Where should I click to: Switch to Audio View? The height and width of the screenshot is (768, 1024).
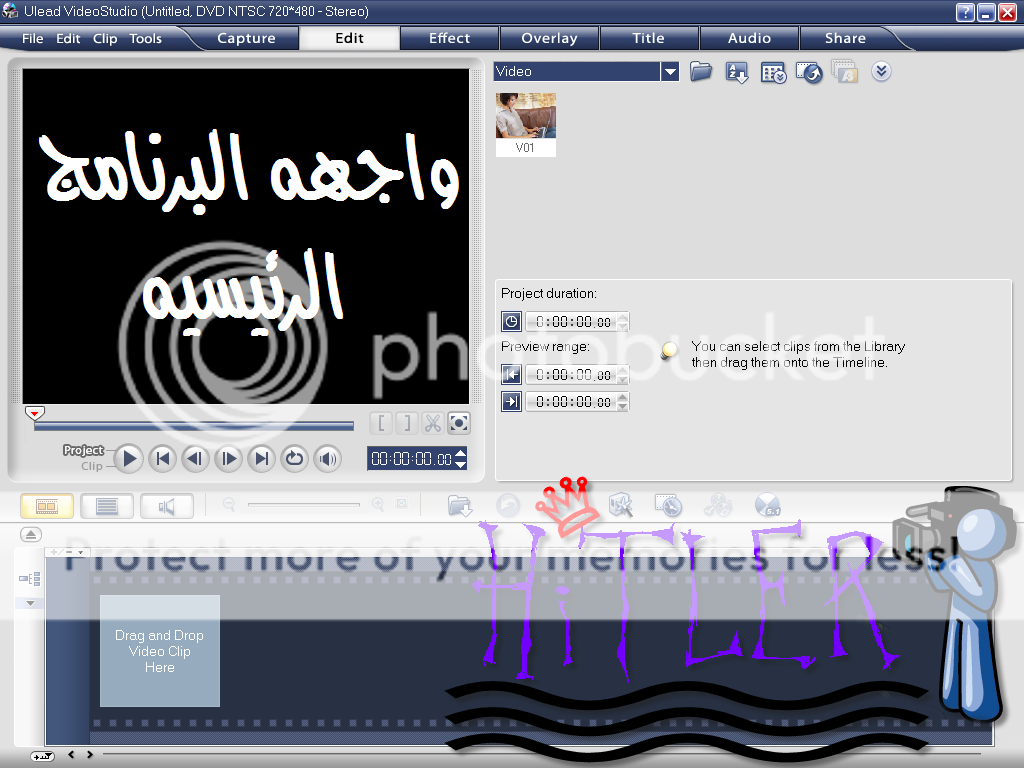coord(167,506)
